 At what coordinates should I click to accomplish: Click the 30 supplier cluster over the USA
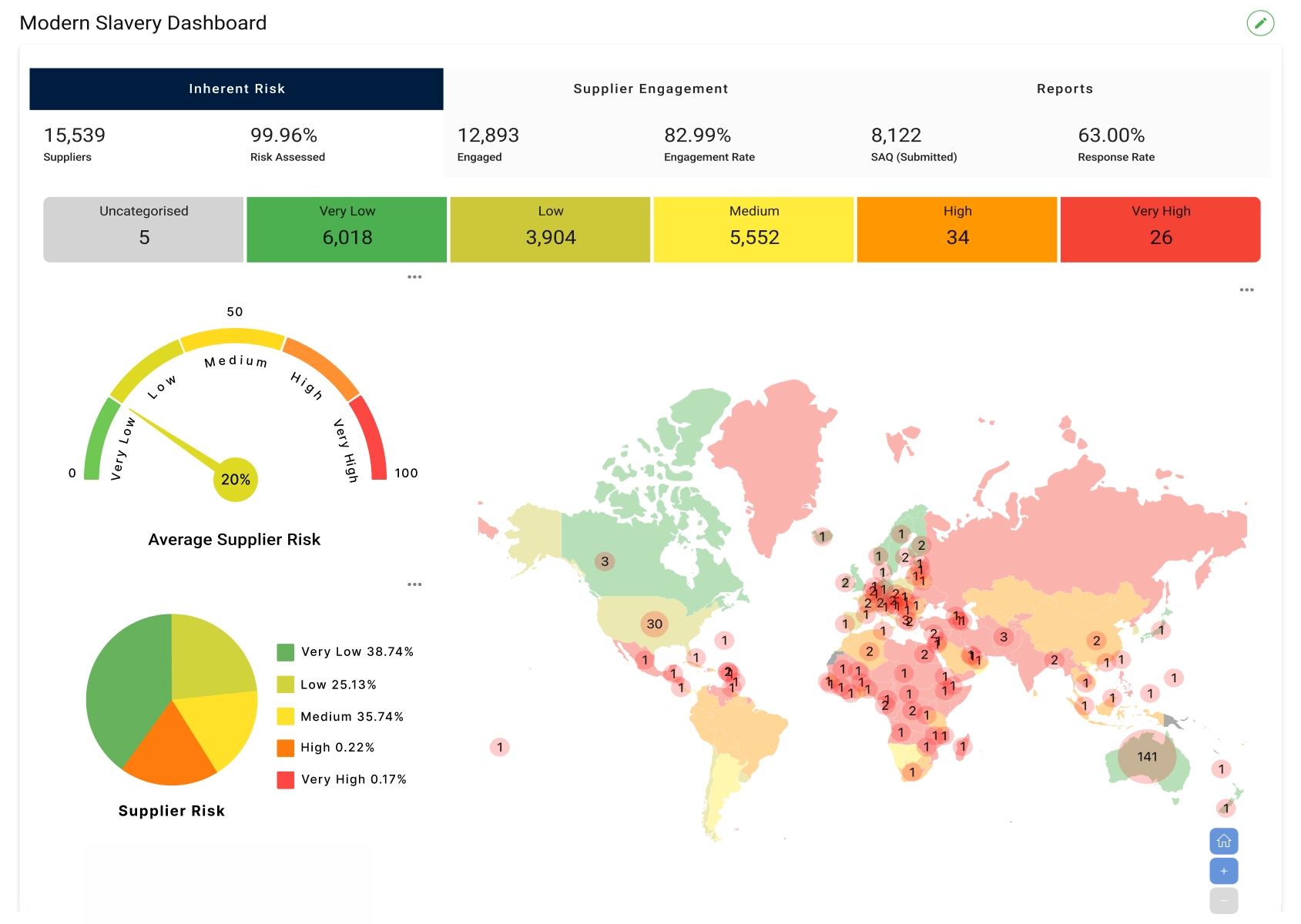click(x=654, y=624)
